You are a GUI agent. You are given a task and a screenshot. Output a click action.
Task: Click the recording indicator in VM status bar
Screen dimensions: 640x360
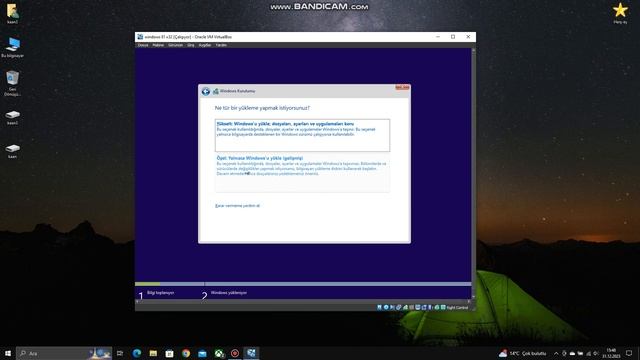click(x=424, y=307)
